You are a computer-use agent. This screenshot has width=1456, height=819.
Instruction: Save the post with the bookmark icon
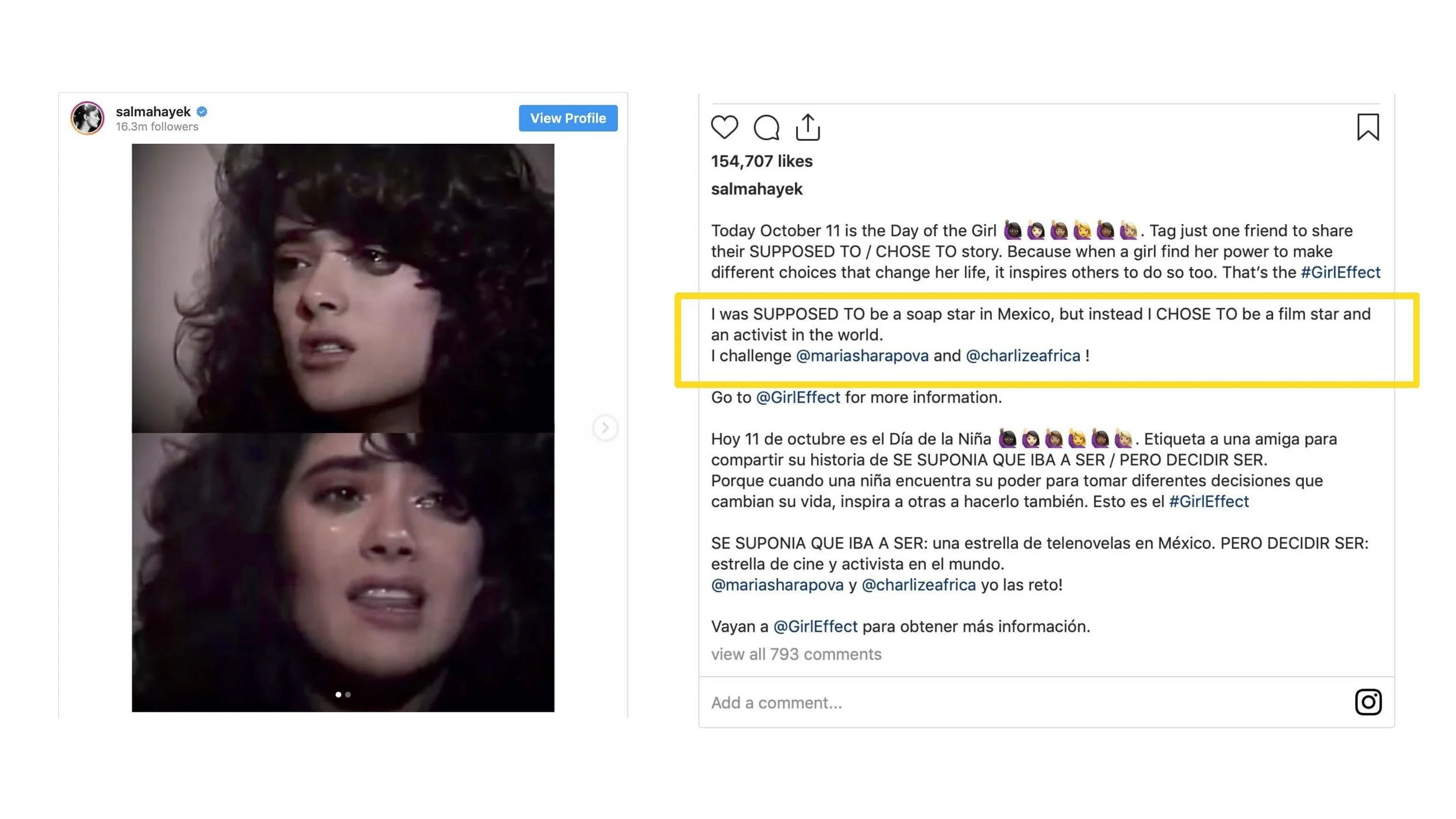click(1367, 127)
